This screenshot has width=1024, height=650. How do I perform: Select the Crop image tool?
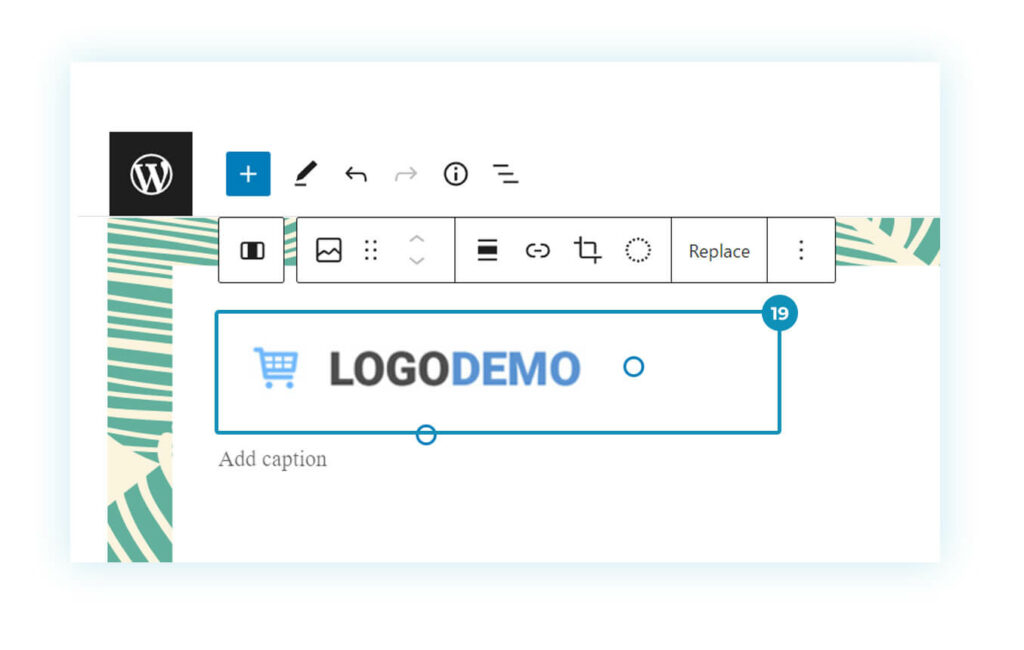[587, 250]
